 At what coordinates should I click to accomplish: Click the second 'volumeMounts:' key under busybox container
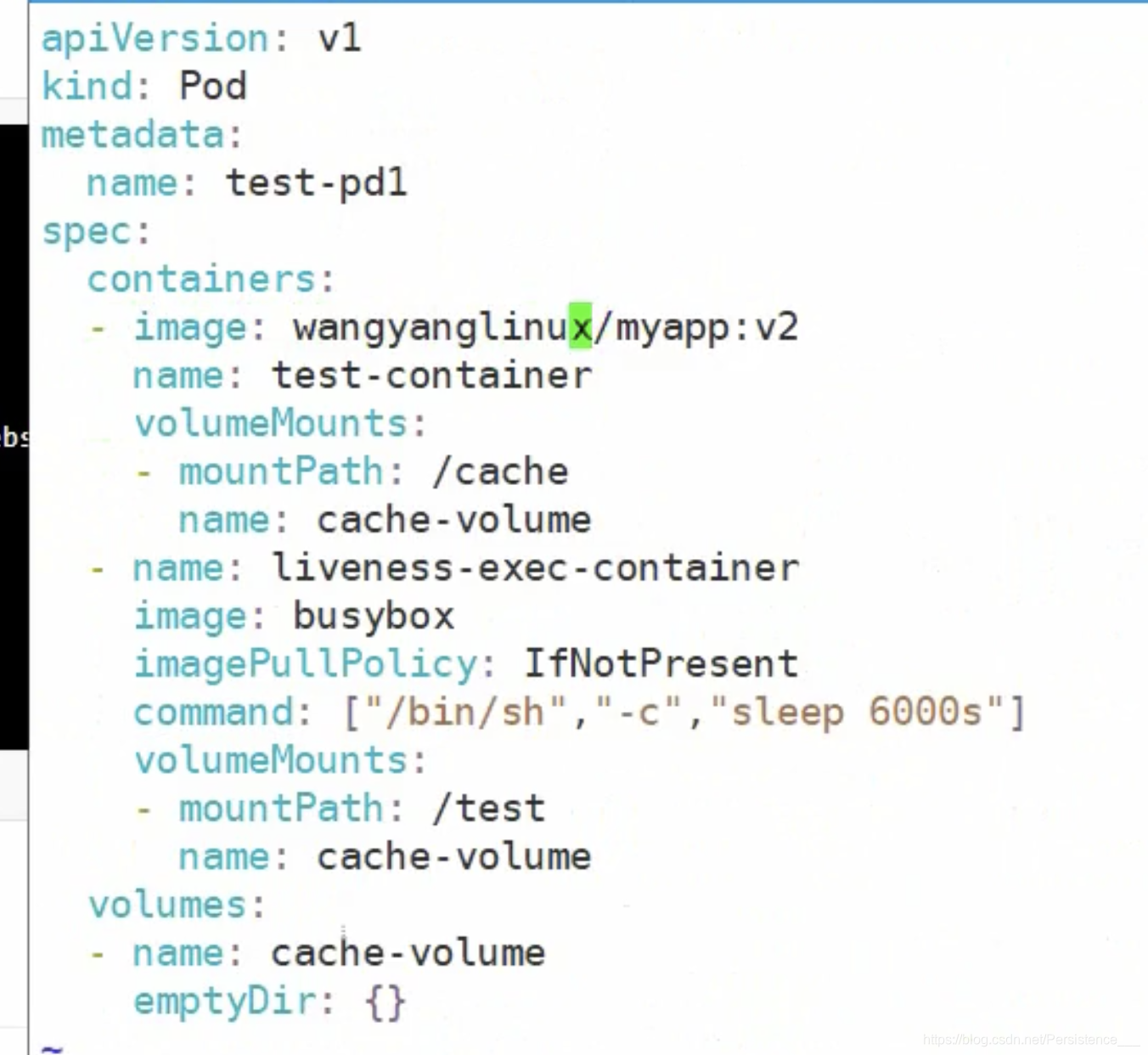[x=280, y=759]
